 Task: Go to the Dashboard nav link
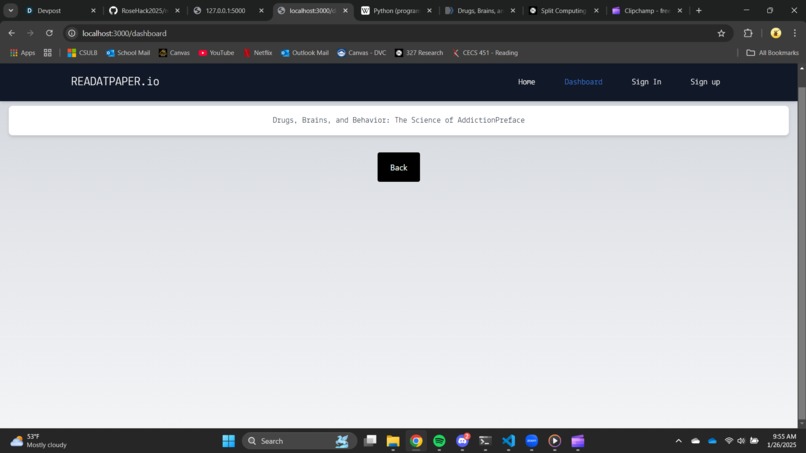pos(583,82)
